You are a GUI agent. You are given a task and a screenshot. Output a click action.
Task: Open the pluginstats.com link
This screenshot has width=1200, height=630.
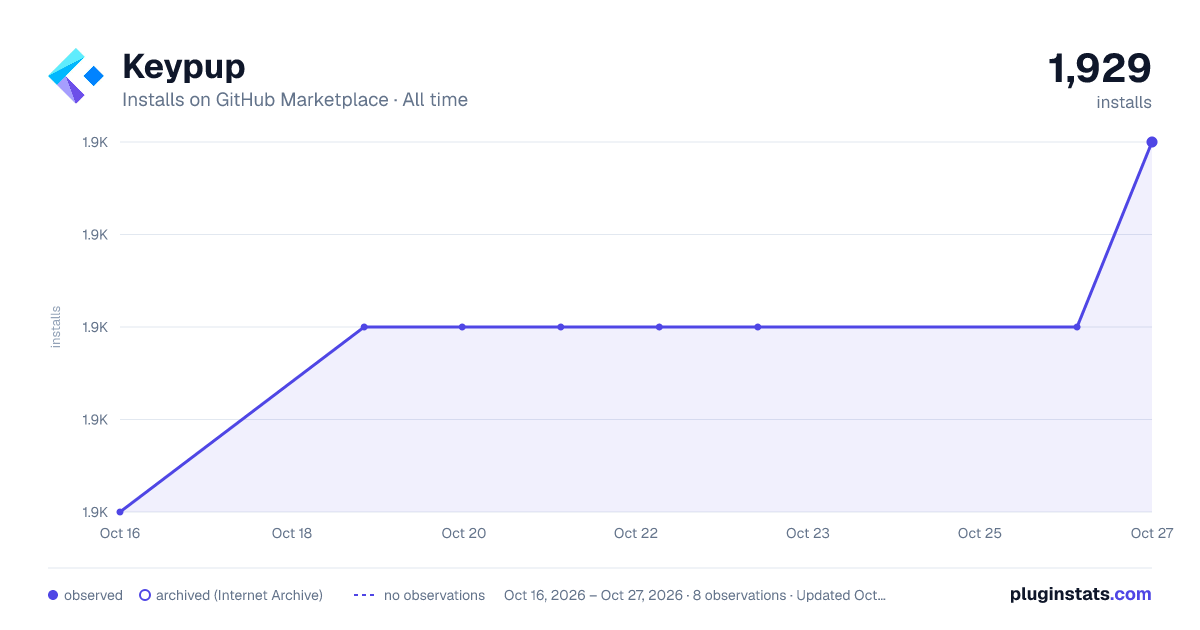1081,594
